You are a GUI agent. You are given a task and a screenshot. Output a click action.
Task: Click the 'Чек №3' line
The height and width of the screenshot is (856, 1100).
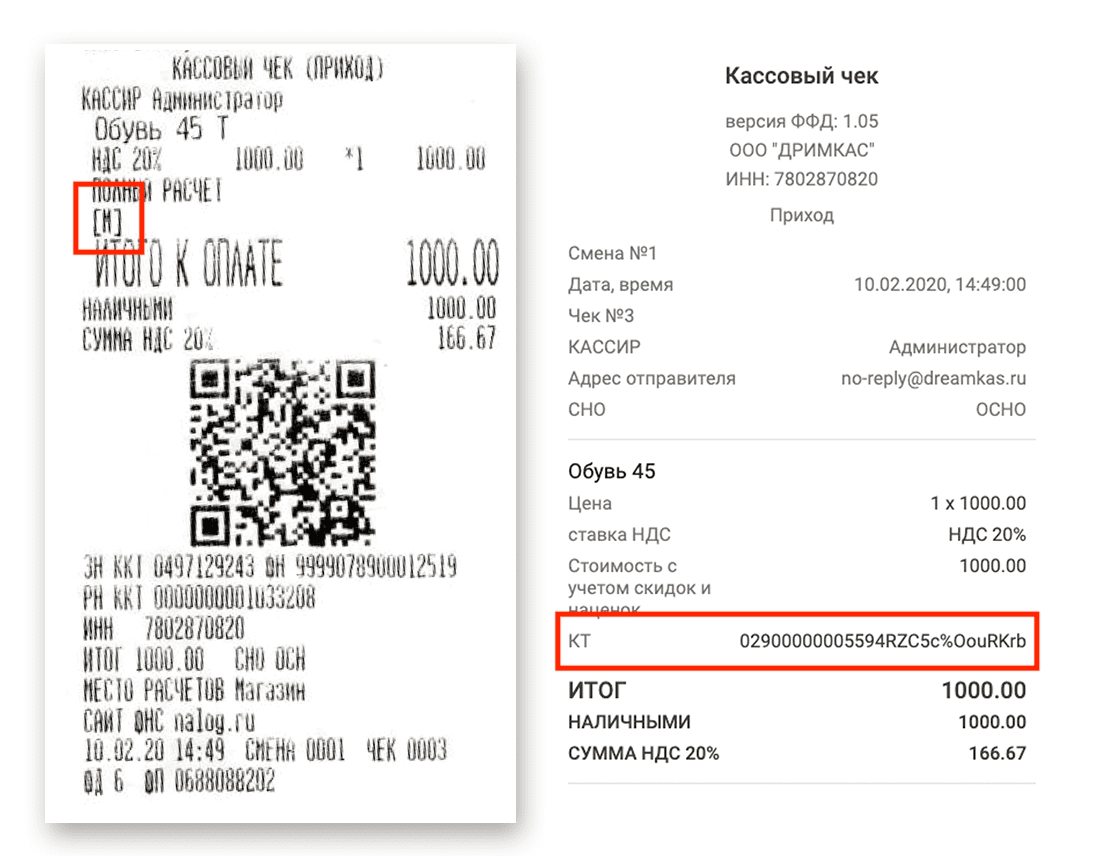pos(601,316)
